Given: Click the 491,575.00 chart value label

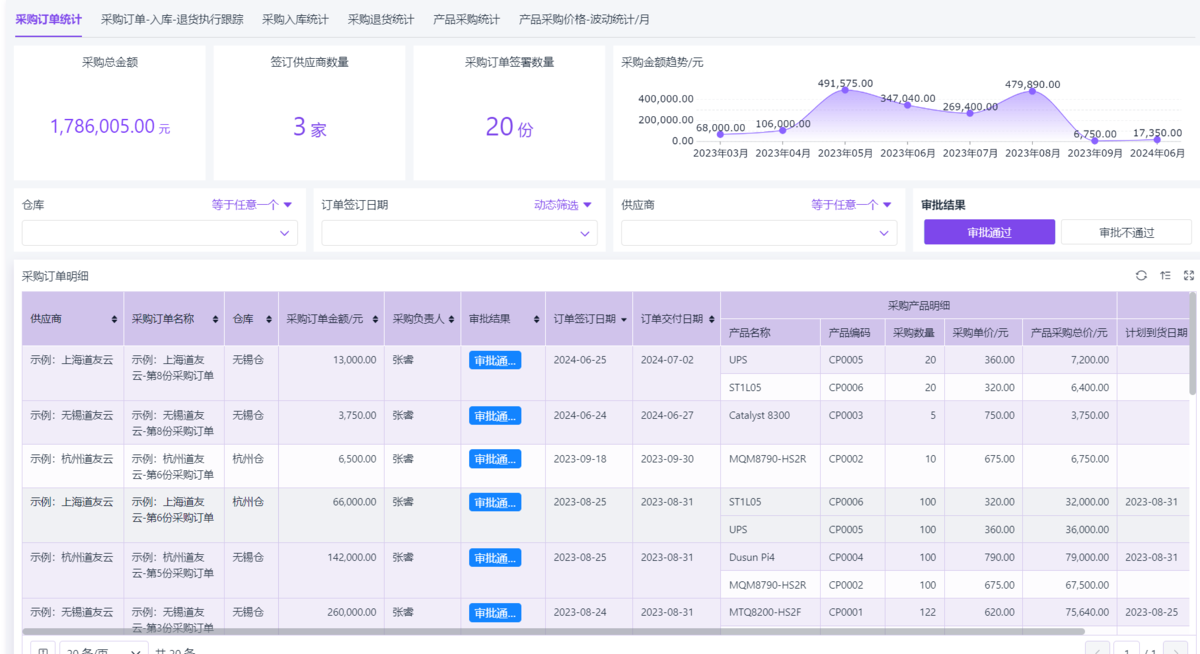Looking at the screenshot, I should tap(846, 83).
